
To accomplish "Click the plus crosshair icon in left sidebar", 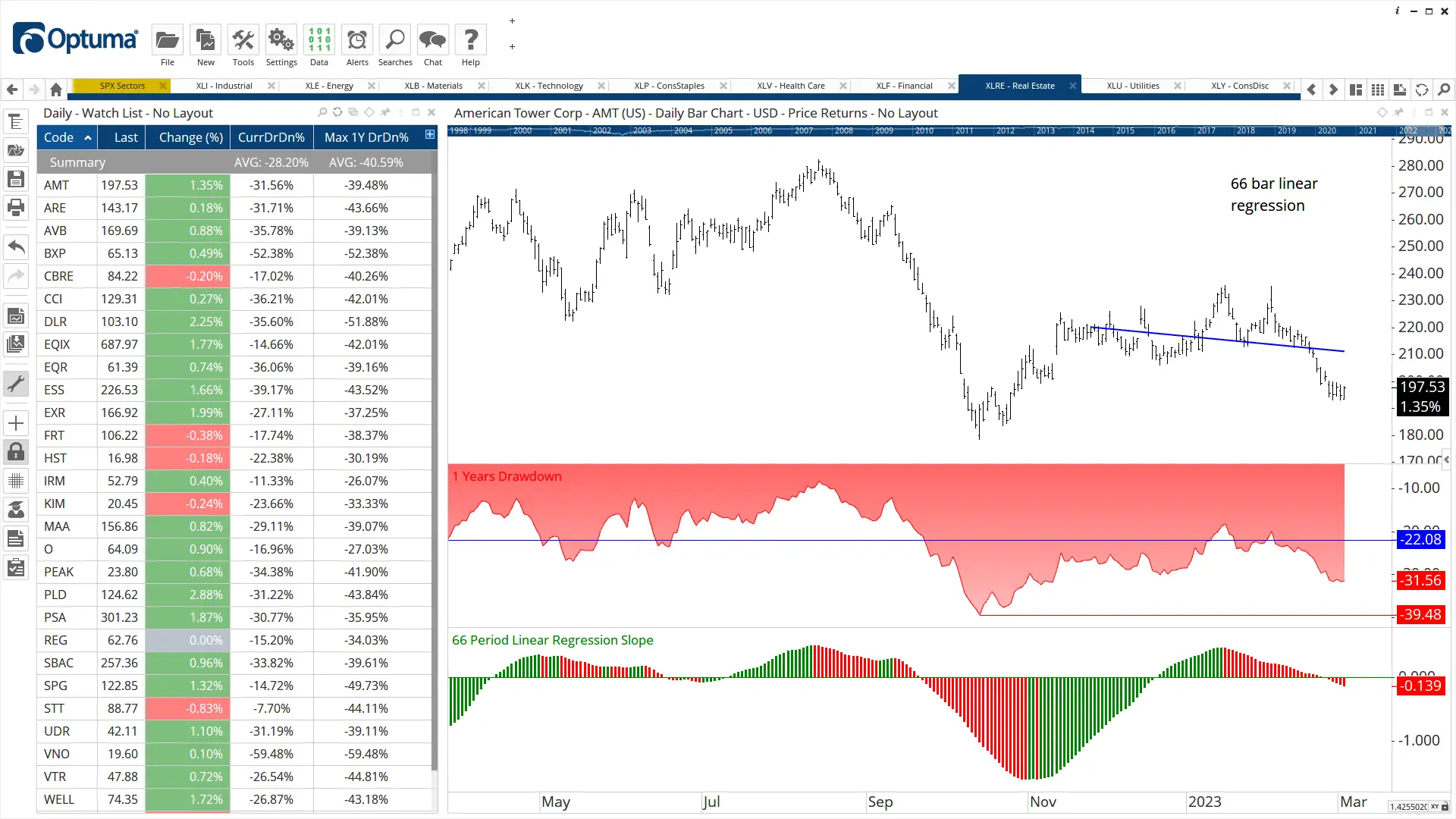I will (x=16, y=423).
